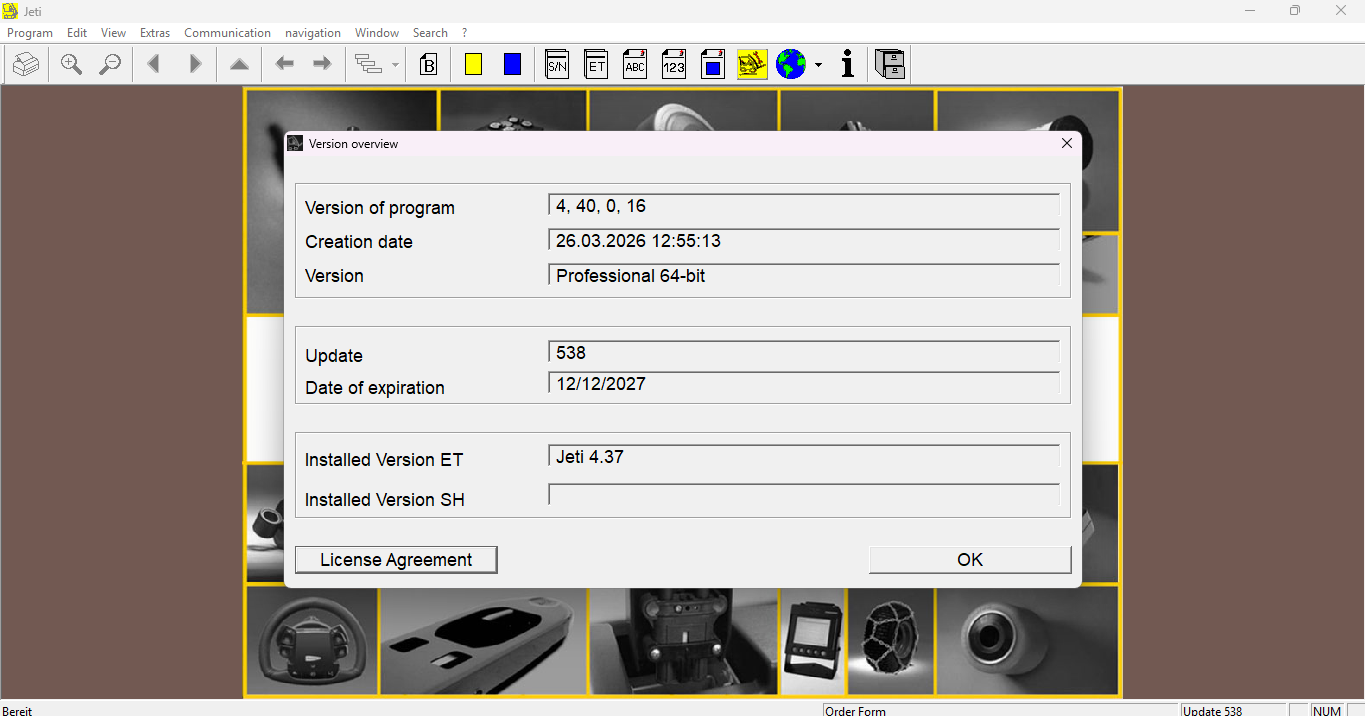Open the navigation menu

(x=313, y=33)
